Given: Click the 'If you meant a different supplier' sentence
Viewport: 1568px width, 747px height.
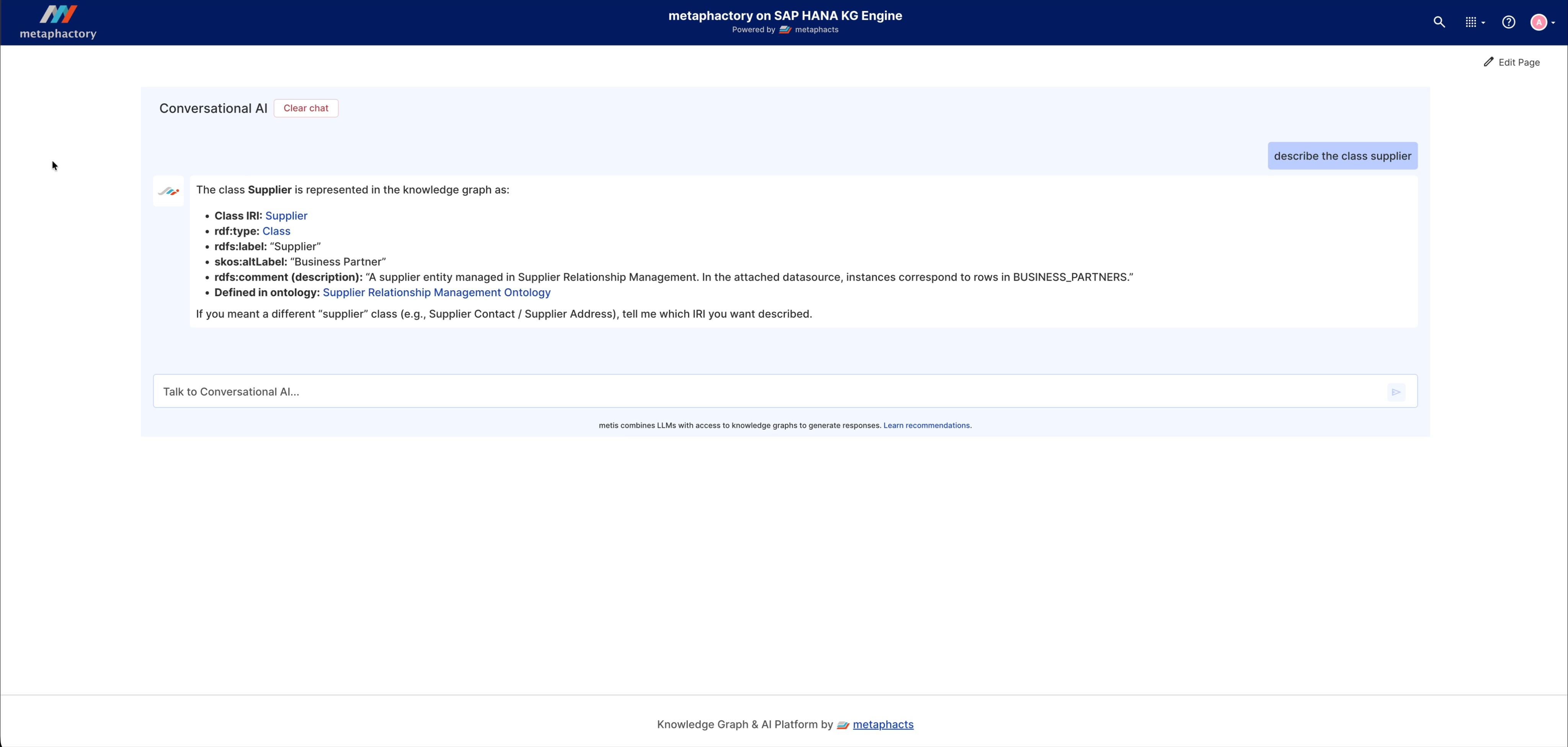Looking at the screenshot, I should coord(504,314).
